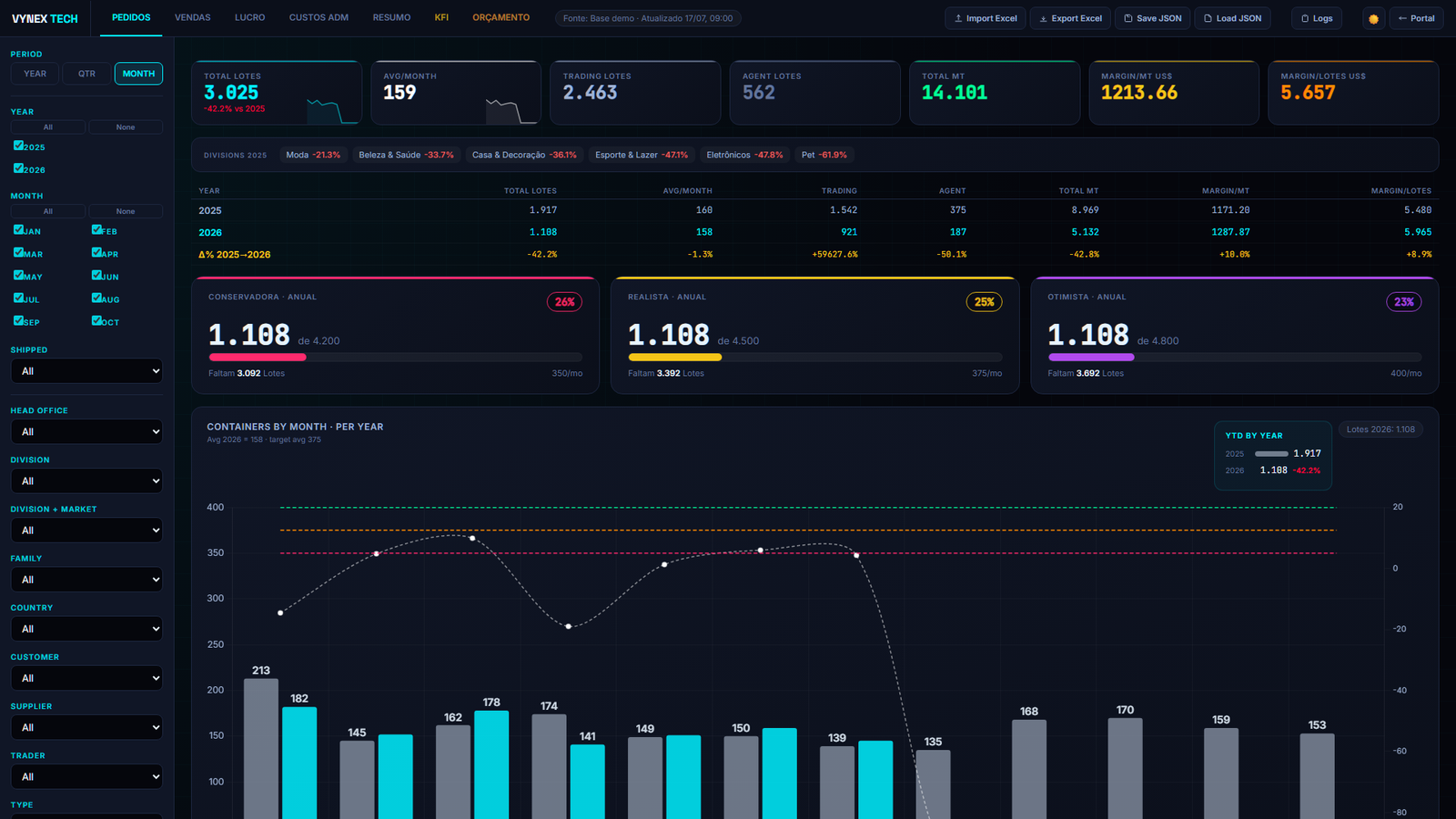
Task: Uncheck the 2026 year checkbox
Action: (18, 168)
